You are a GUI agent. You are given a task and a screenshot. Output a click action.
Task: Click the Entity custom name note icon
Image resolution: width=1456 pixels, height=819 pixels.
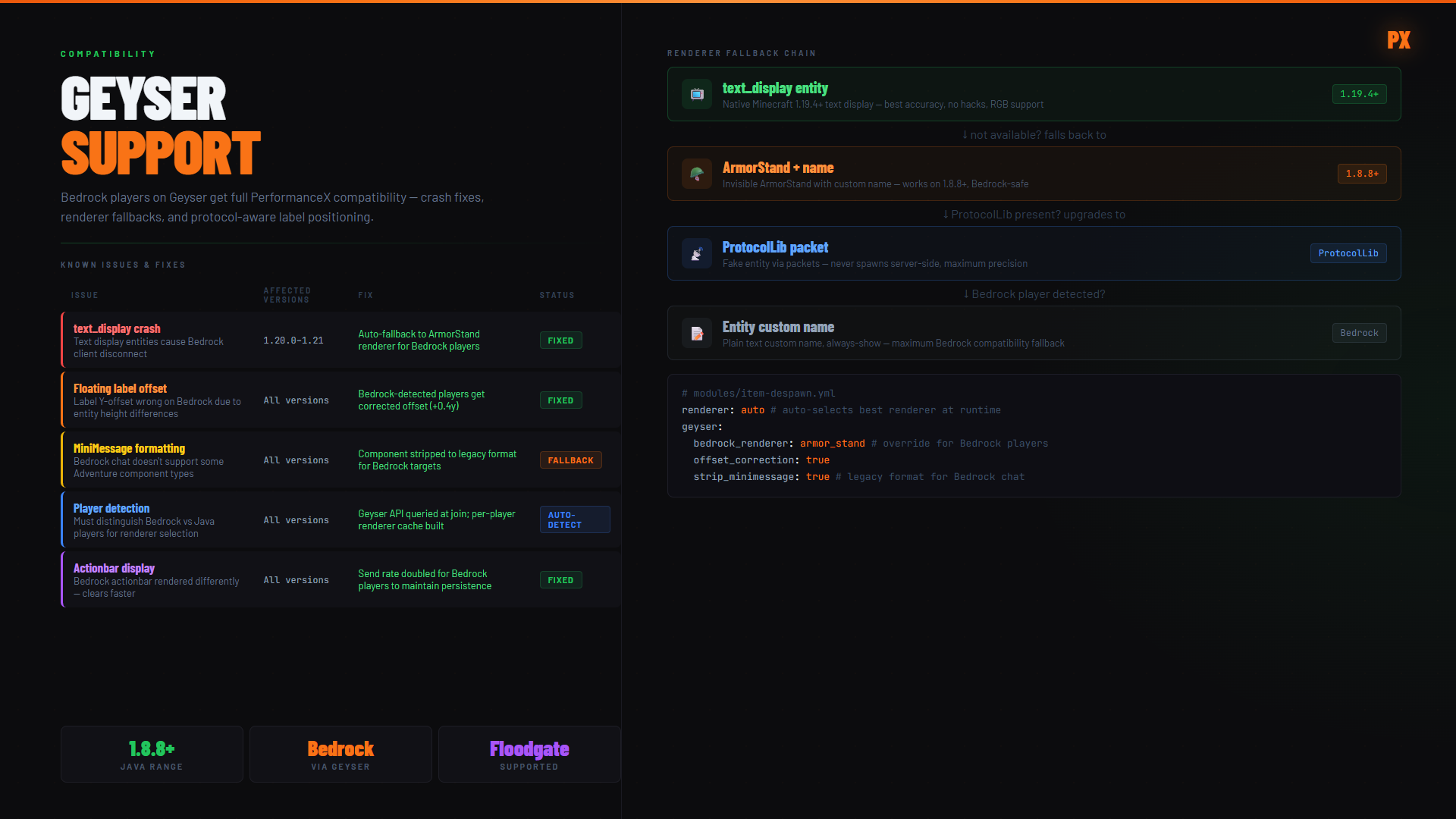click(x=697, y=333)
